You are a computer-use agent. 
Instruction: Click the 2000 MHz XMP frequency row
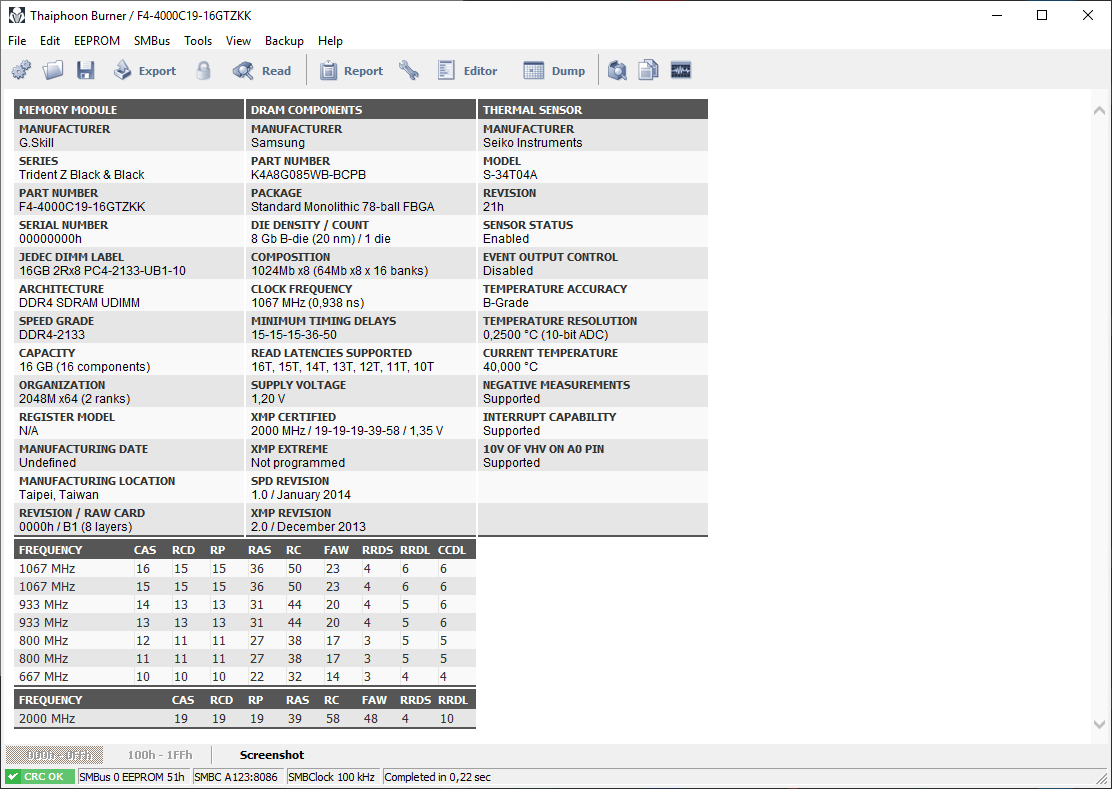click(245, 718)
